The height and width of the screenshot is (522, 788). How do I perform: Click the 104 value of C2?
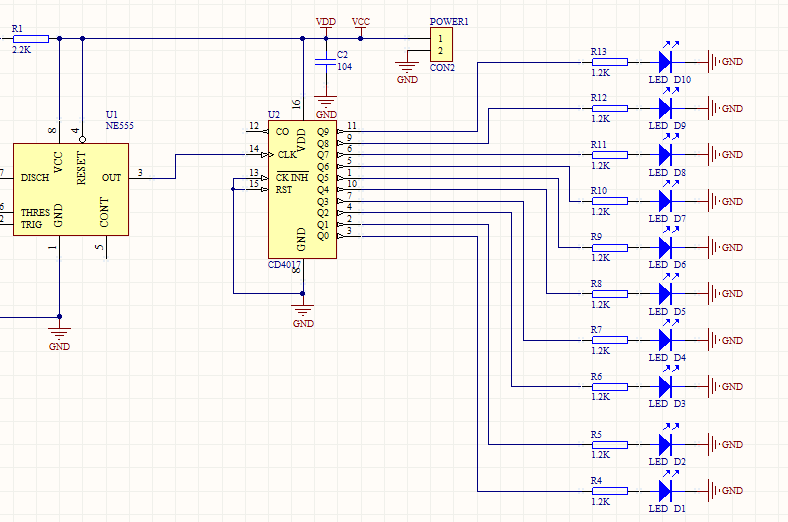click(344, 66)
